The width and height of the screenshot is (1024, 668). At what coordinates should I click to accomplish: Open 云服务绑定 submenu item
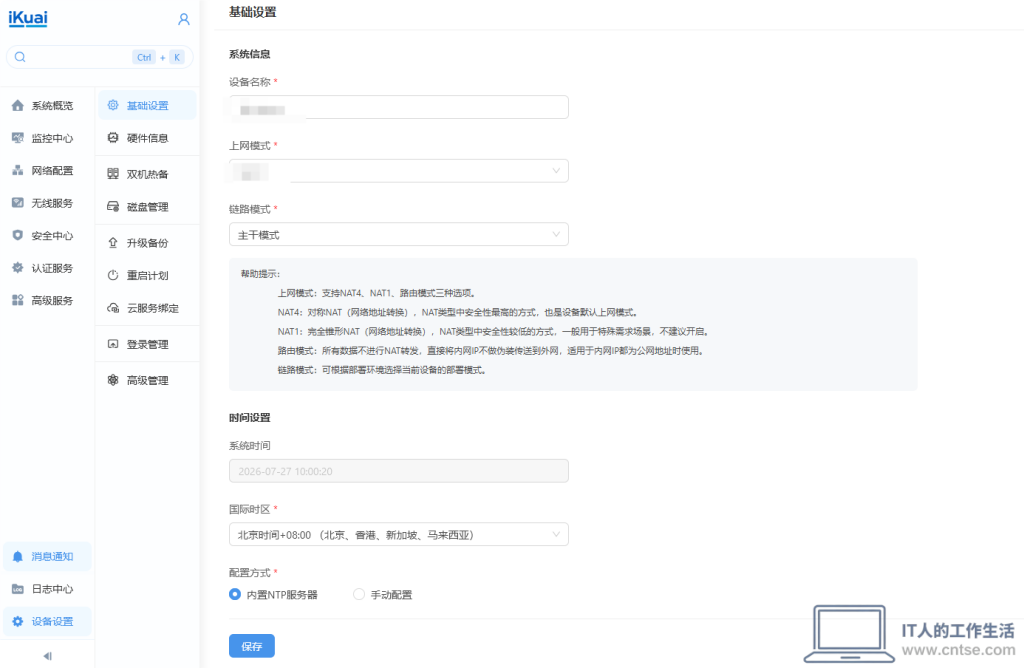[148, 308]
